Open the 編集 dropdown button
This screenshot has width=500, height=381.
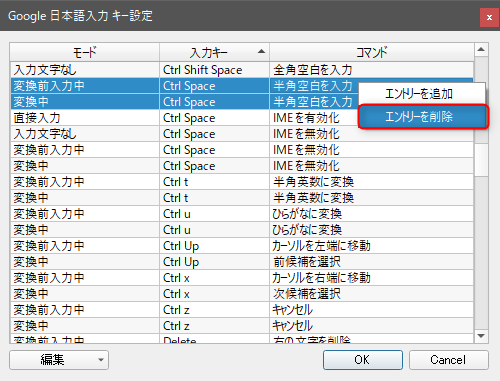tap(59, 360)
